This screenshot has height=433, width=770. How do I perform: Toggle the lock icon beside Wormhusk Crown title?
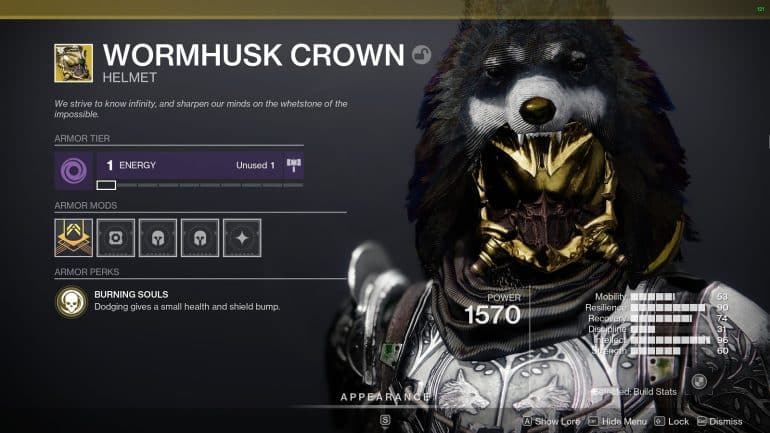[x=421, y=54]
